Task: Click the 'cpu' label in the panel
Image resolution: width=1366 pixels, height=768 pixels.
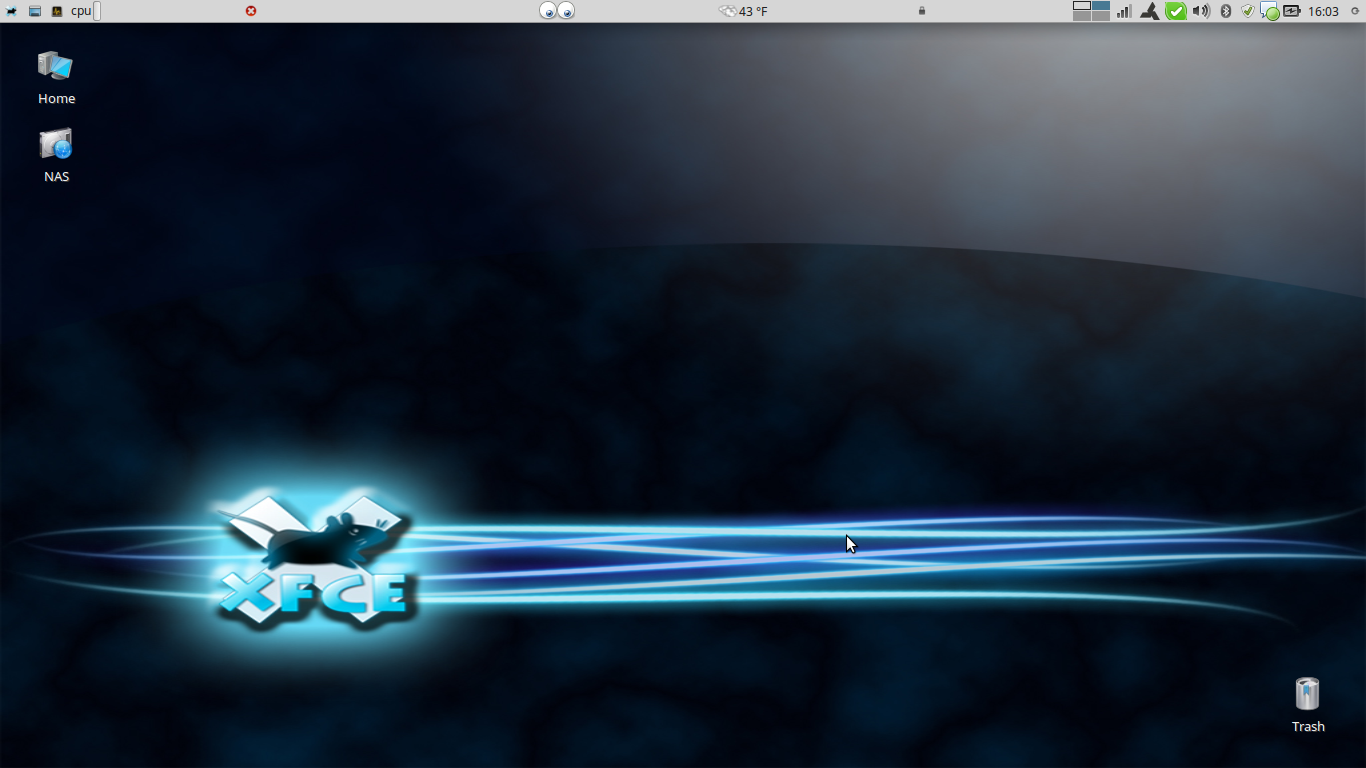Action: click(81, 11)
